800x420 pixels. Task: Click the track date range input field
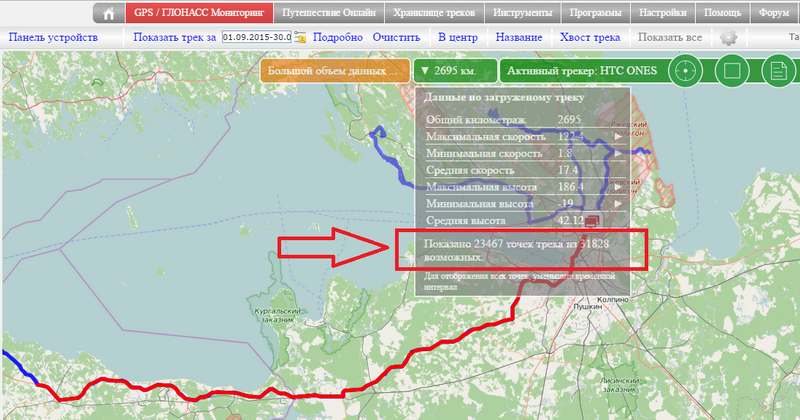coord(256,37)
